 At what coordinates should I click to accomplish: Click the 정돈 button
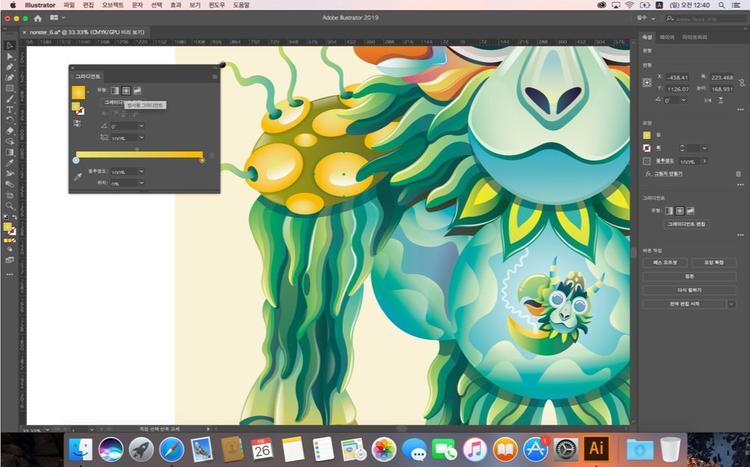point(689,277)
